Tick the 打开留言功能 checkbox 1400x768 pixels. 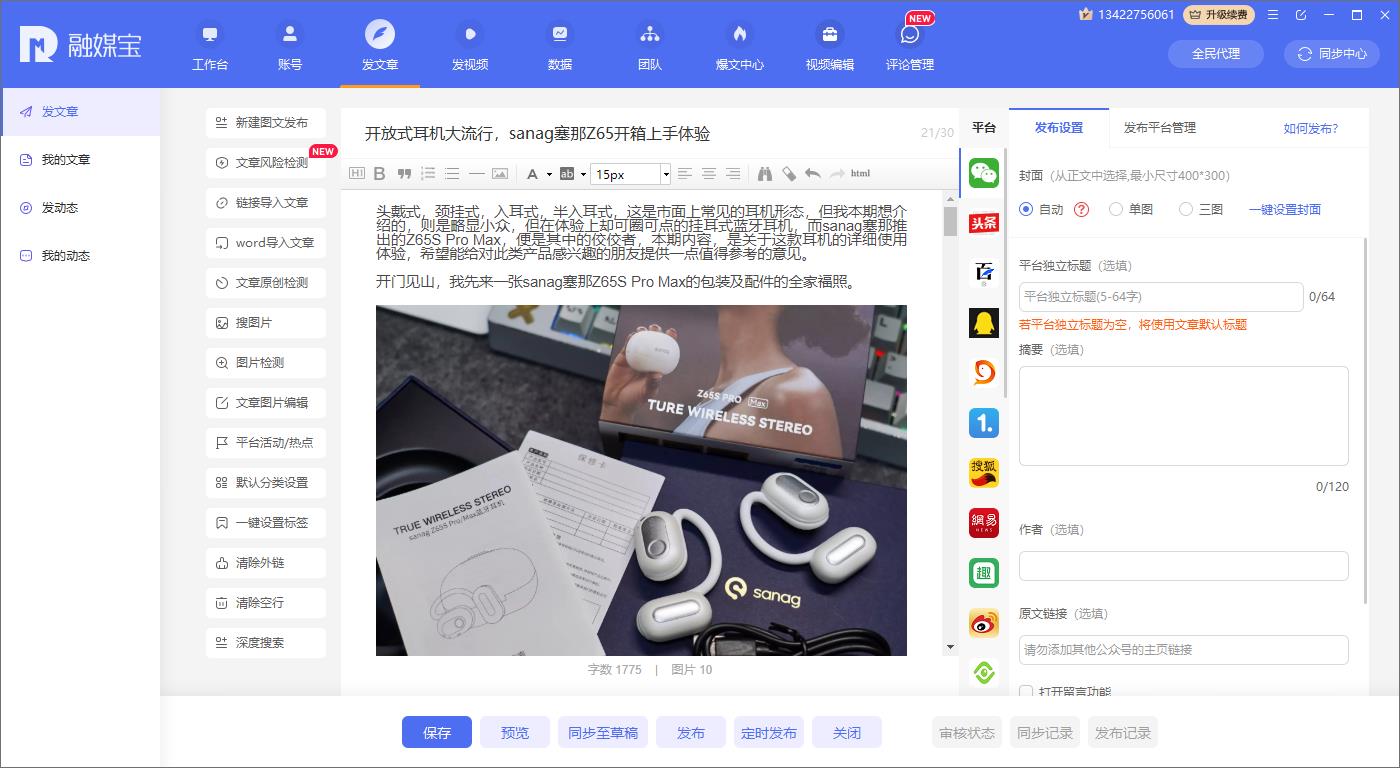pyautogui.click(x=1026, y=691)
